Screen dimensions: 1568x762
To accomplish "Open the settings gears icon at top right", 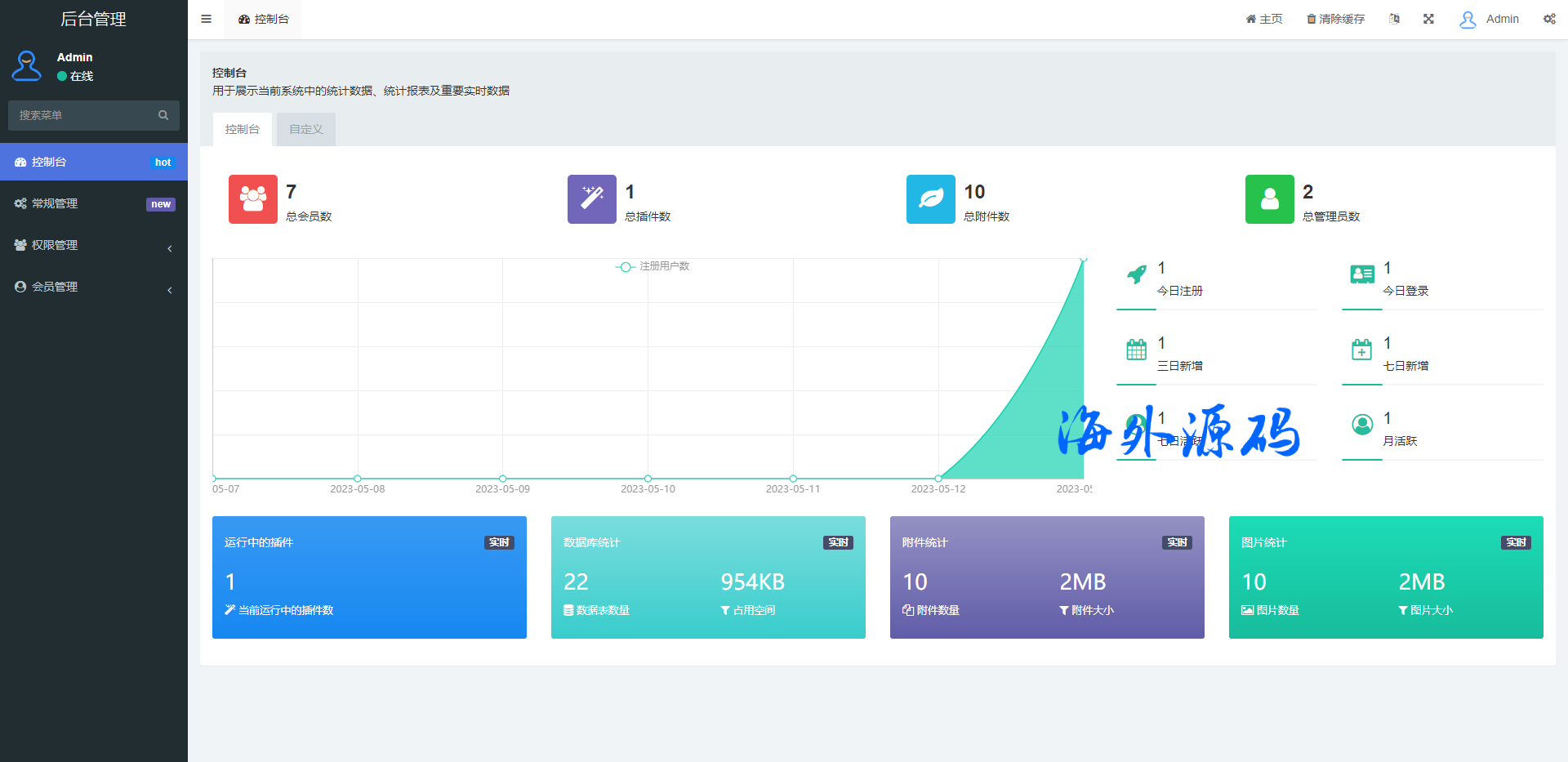I will click(x=1549, y=19).
